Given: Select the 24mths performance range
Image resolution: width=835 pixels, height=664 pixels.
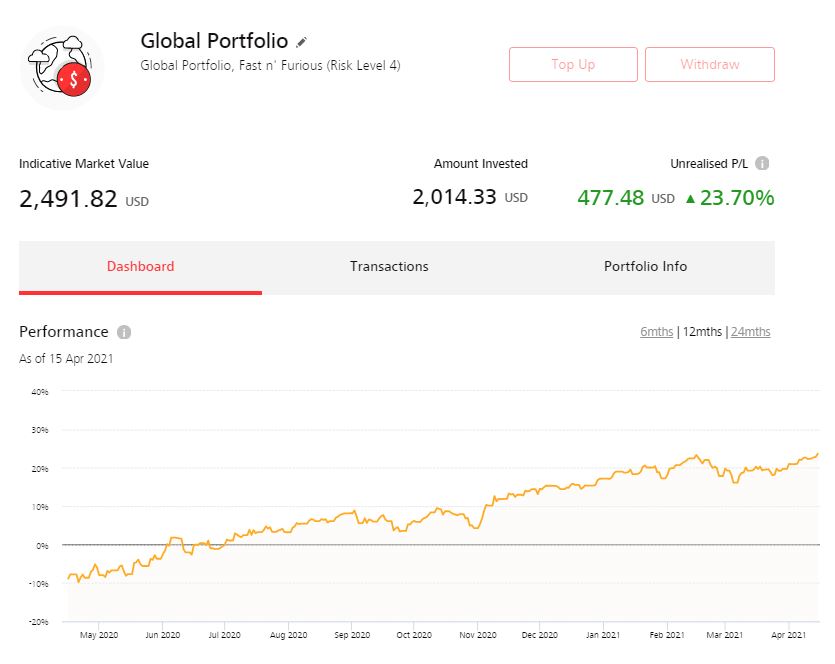Looking at the screenshot, I should tap(751, 332).
